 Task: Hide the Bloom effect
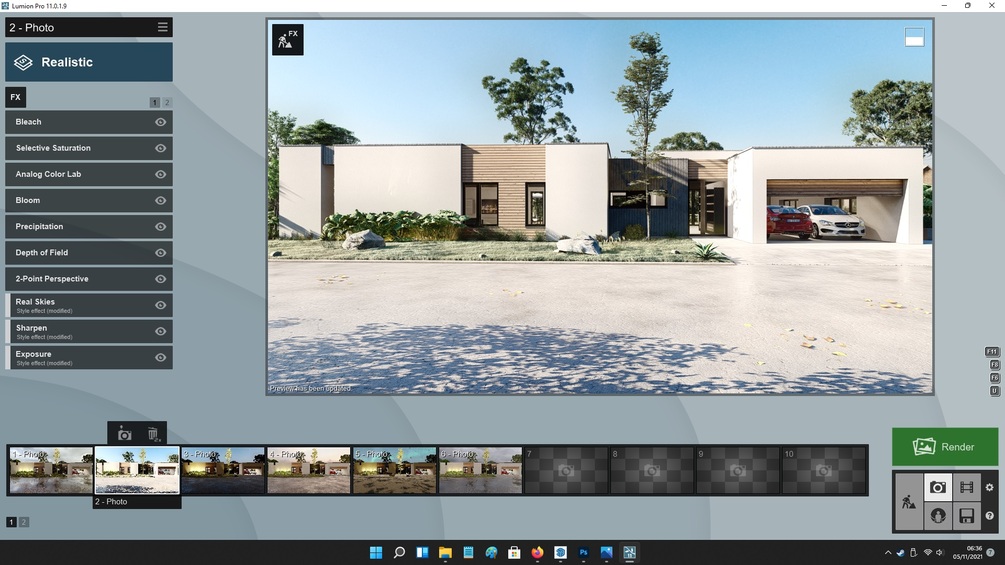coord(160,201)
